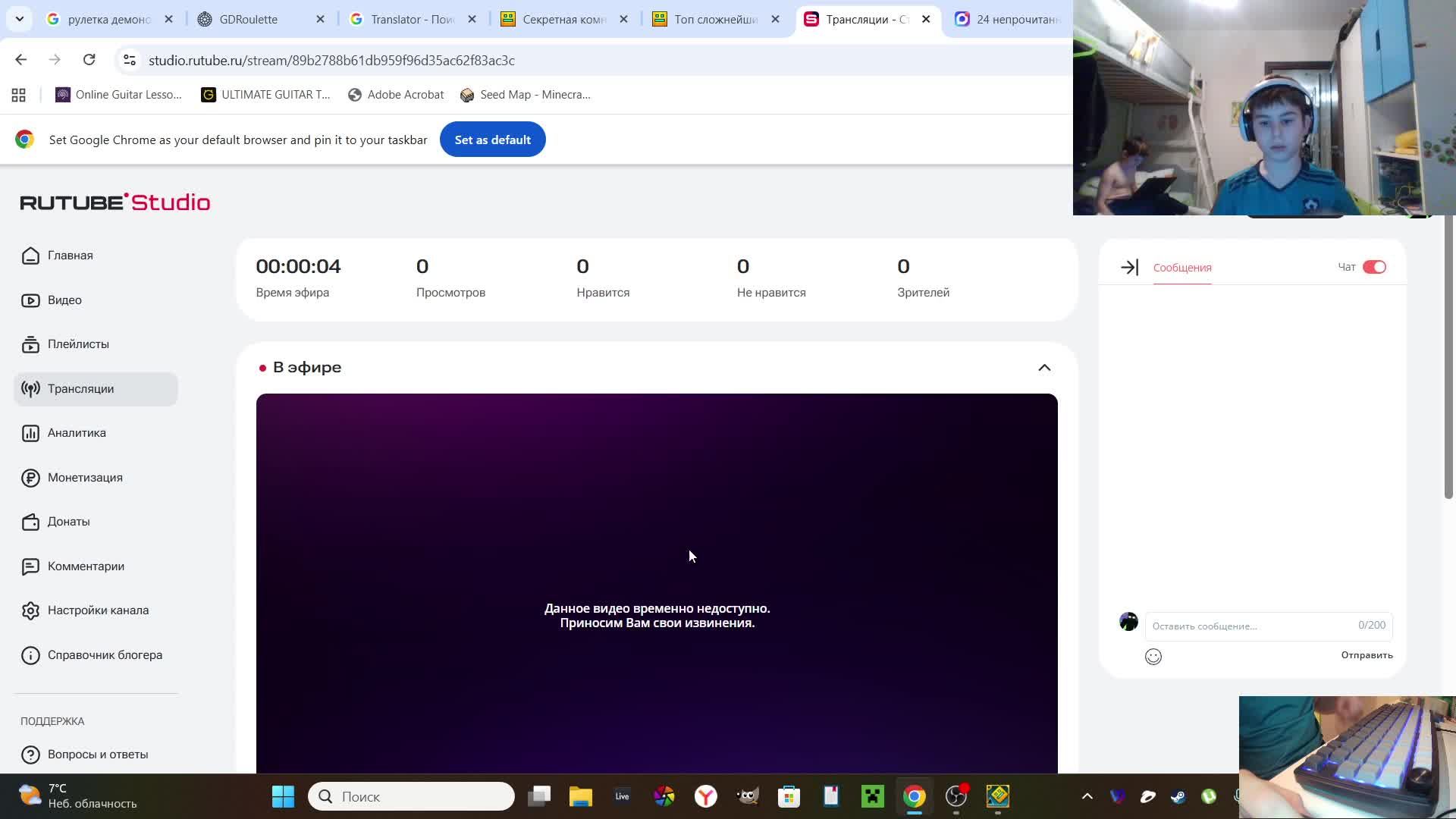This screenshot has width=1456, height=819.
Task: Open Minecraft from the Windows taskbar
Action: [872, 796]
